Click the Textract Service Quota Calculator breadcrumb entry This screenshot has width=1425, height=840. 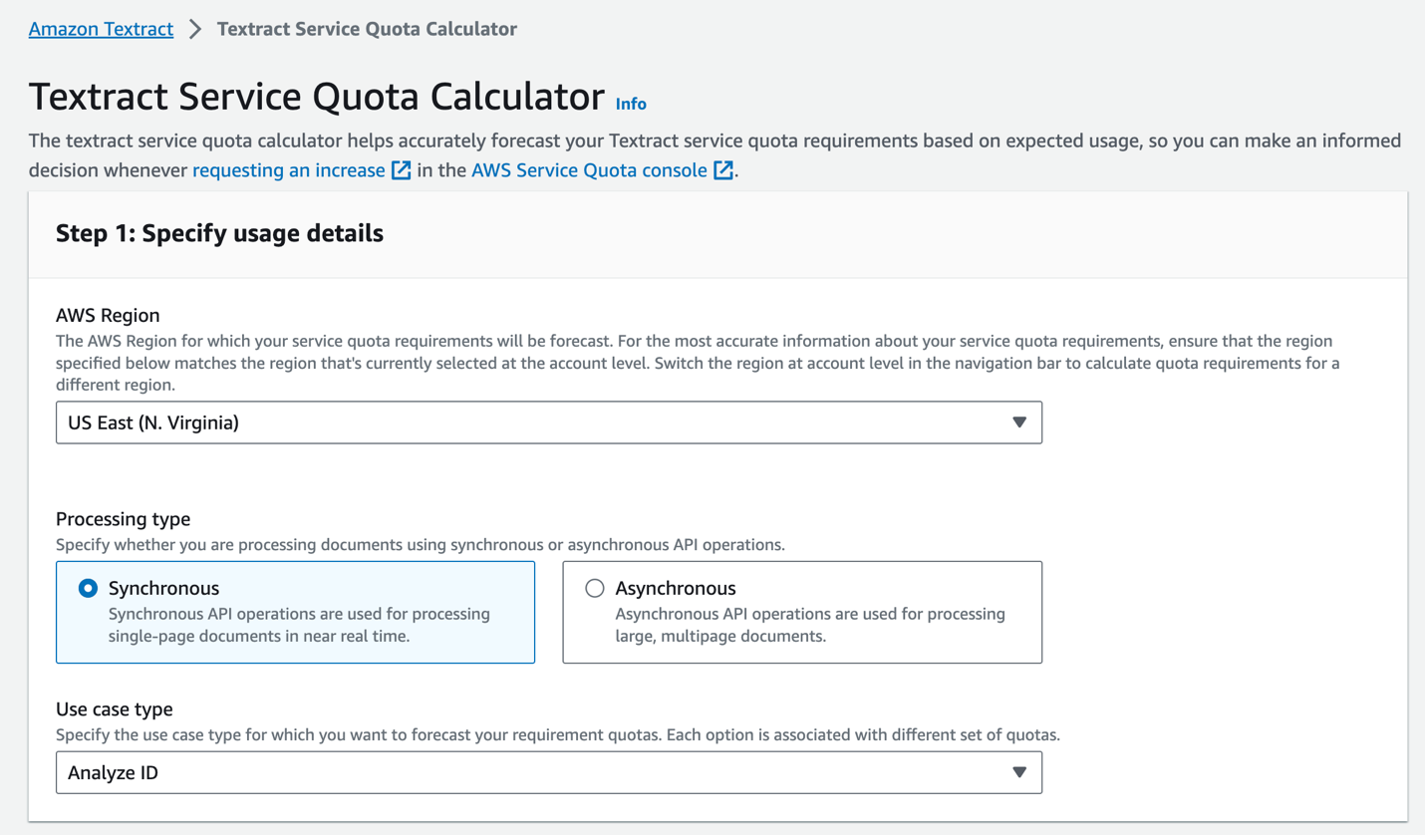pos(366,29)
